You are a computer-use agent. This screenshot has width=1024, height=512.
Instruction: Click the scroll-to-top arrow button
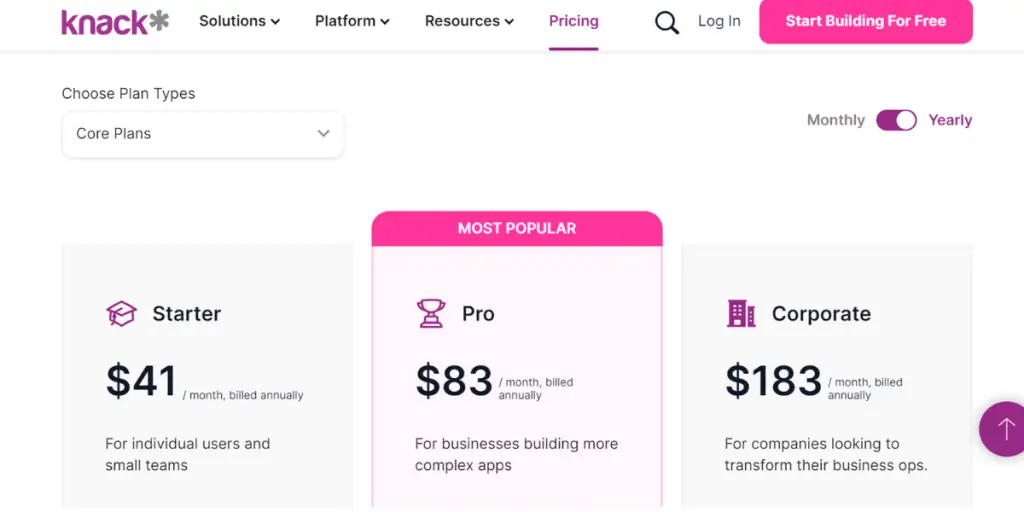point(1004,429)
